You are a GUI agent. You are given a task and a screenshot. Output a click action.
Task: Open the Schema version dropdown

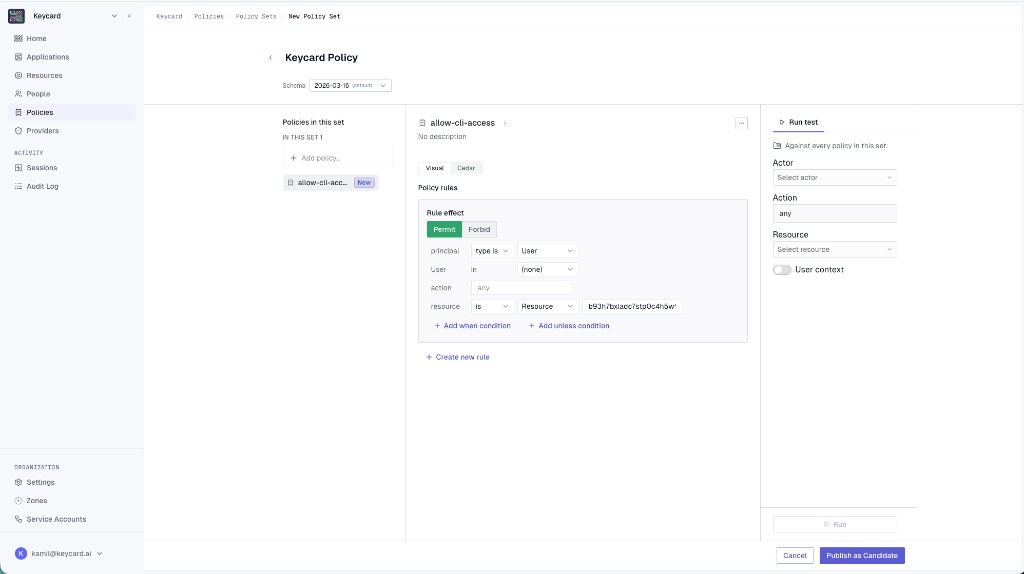350,86
